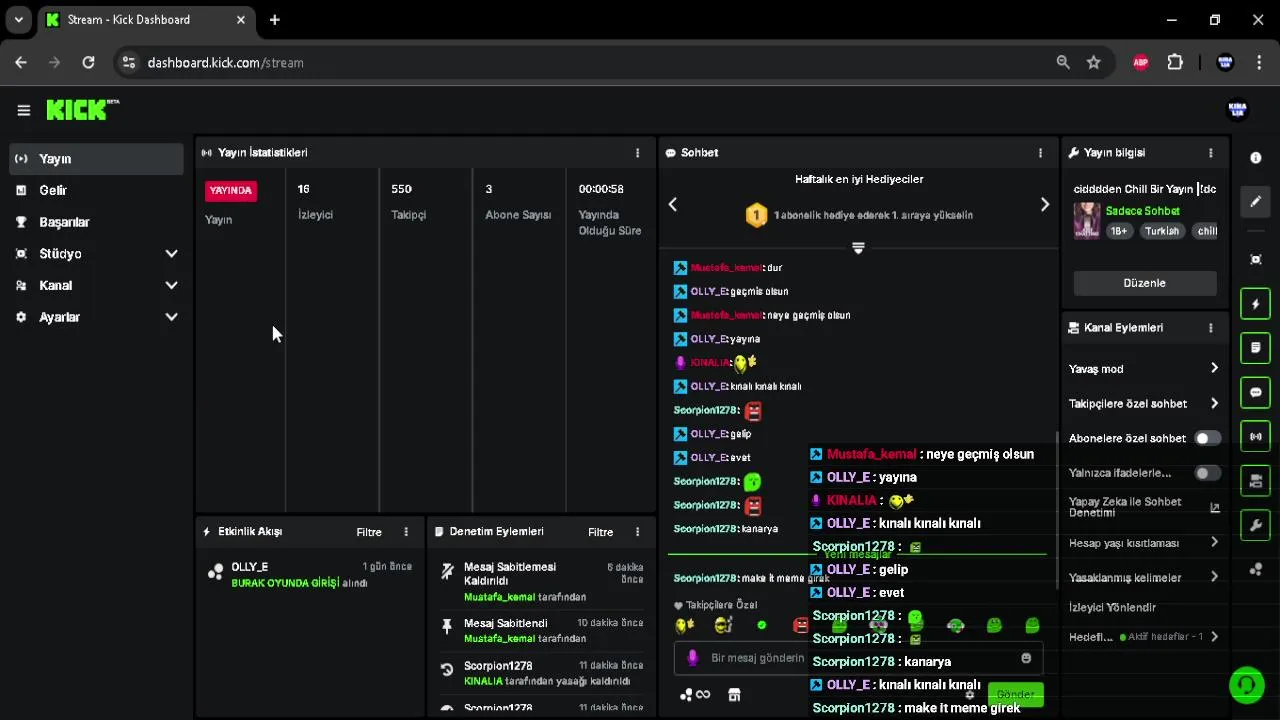Open the Chrome extensions puzzle icon
This screenshot has width=1280, height=720.
click(1175, 62)
